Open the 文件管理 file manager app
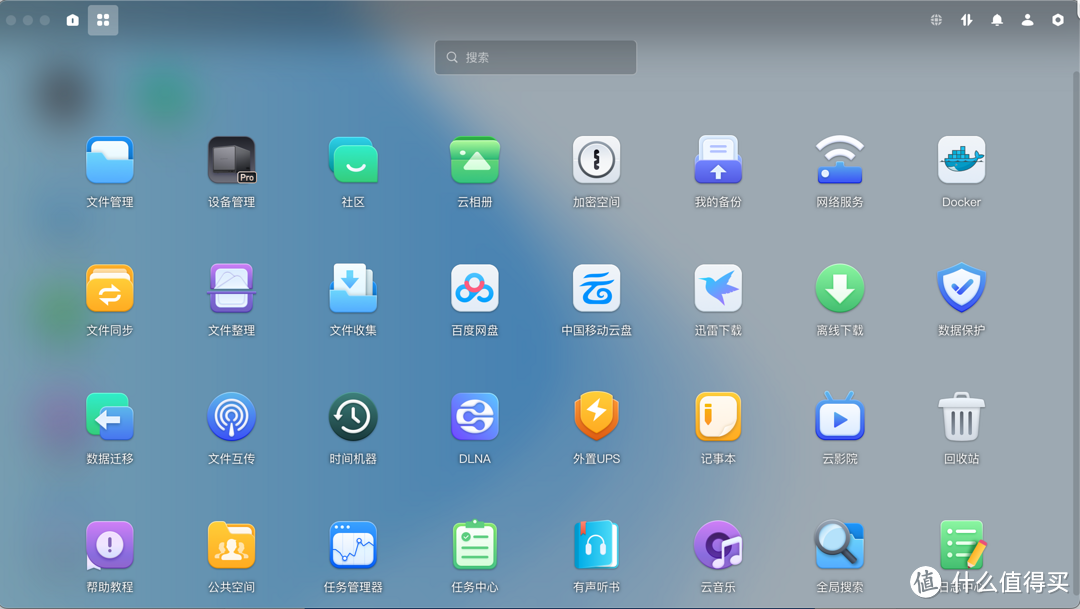Viewport: 1080px width, 609px height. 110,161
